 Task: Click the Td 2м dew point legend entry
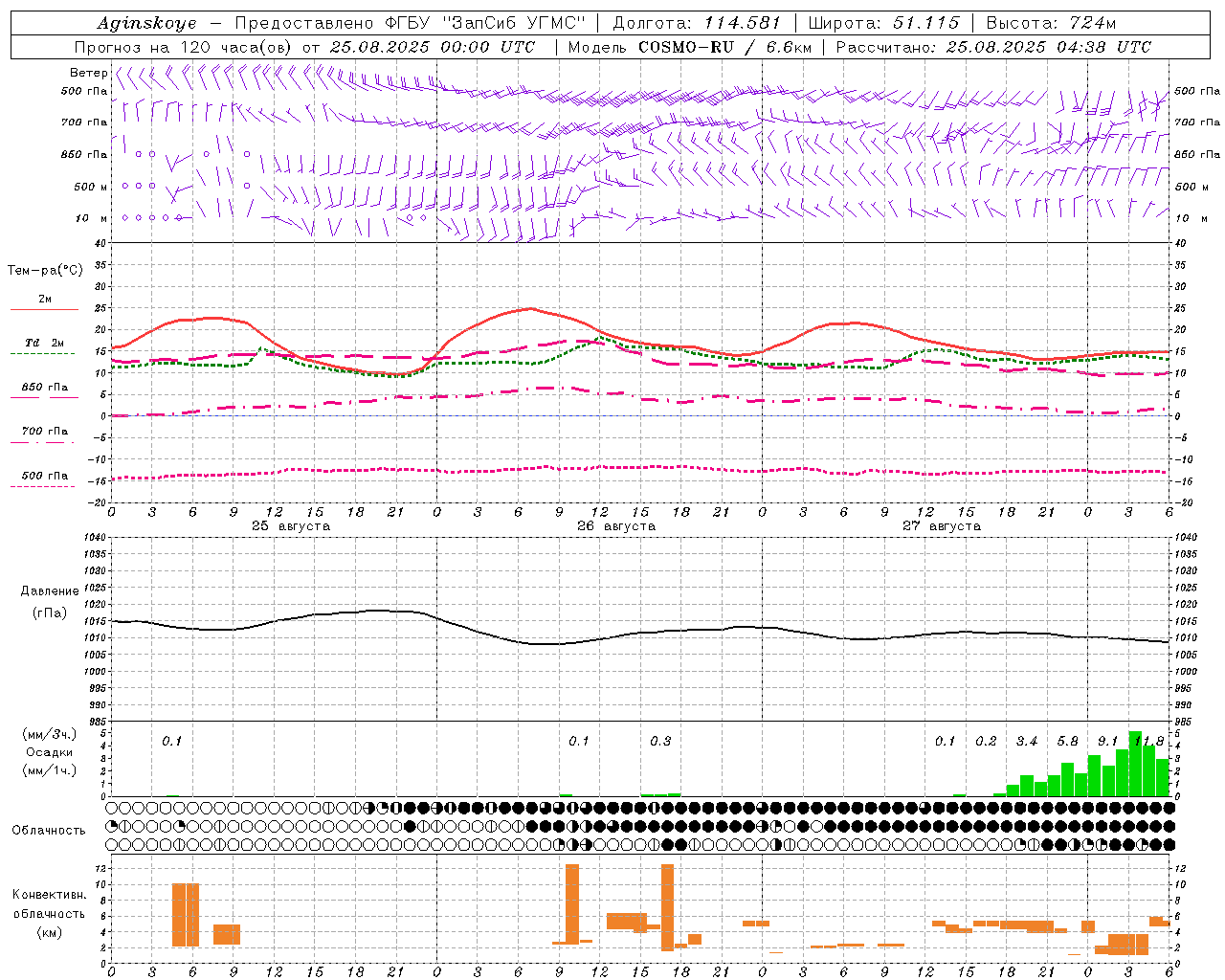[x=44, y=343]
